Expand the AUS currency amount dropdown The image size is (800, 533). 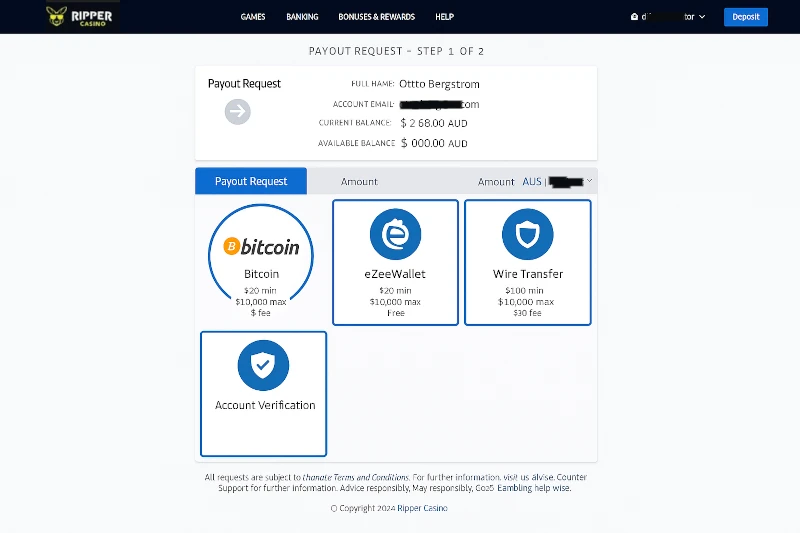[x=590, y=181]
